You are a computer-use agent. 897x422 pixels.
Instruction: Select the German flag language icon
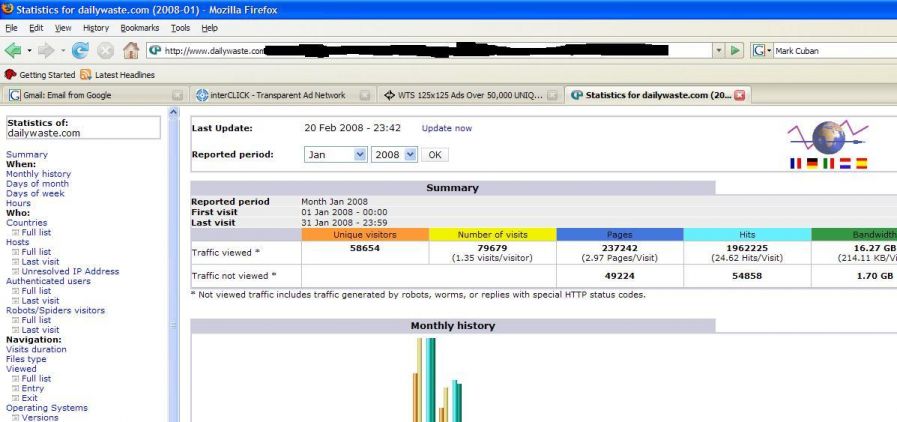[x=812, y=164]
